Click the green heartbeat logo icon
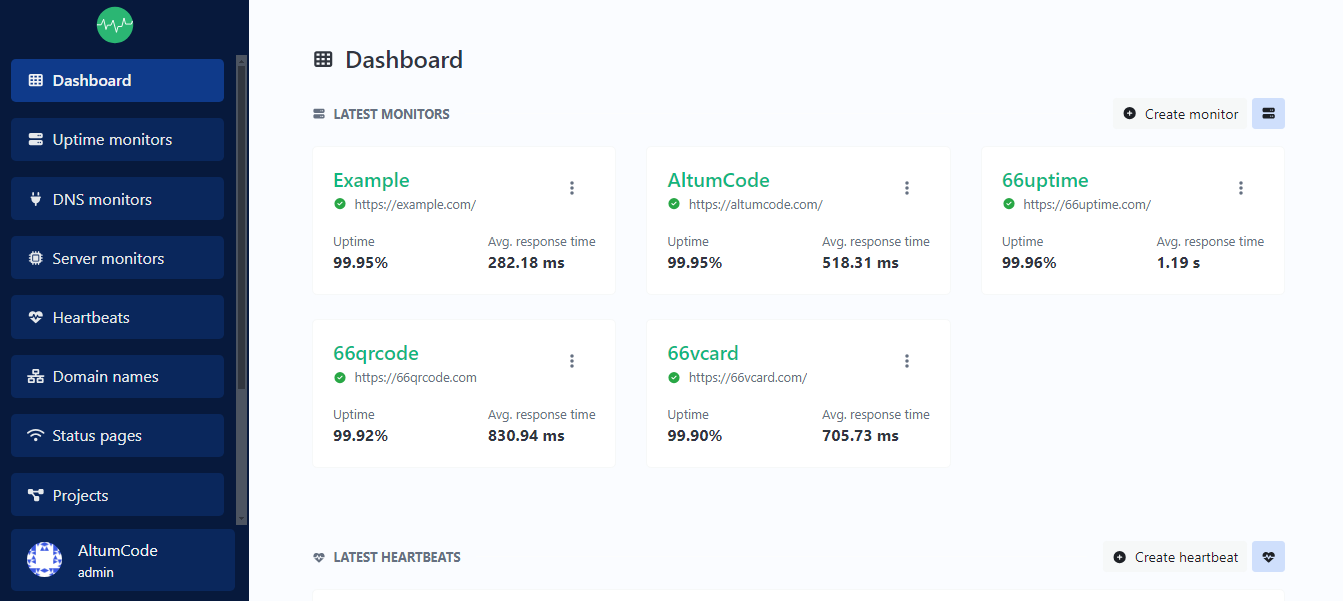This screenshot has width=1343, height=601. pos(115,24)
